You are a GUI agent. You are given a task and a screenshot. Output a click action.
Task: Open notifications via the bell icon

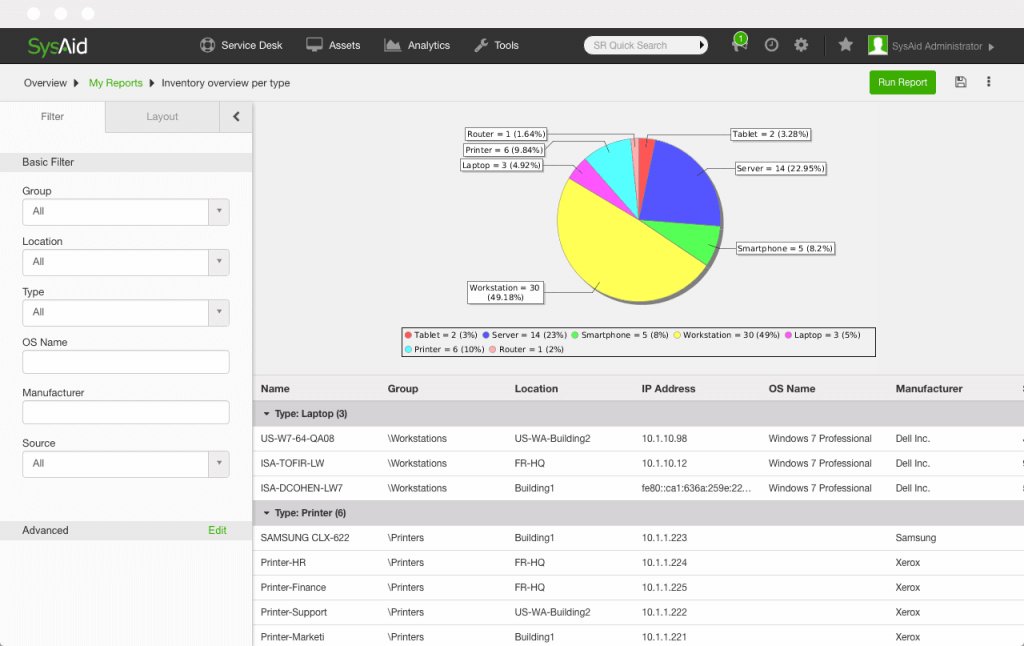pyautogui.click(x=738, y=45)
